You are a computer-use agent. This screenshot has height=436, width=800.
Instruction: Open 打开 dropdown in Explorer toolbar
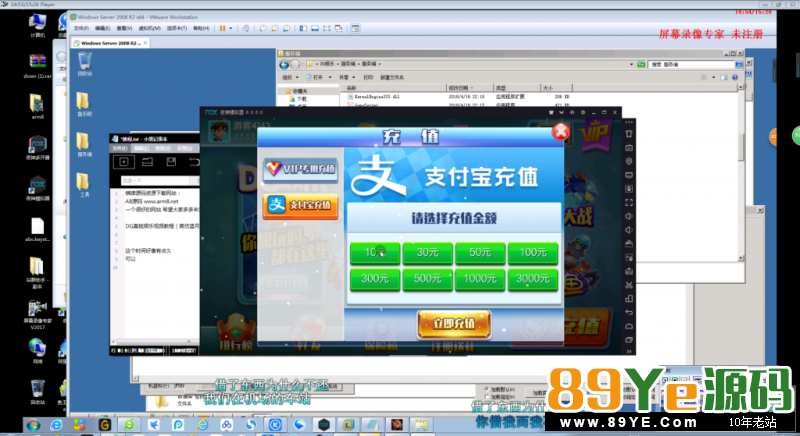tap(319, 78)
